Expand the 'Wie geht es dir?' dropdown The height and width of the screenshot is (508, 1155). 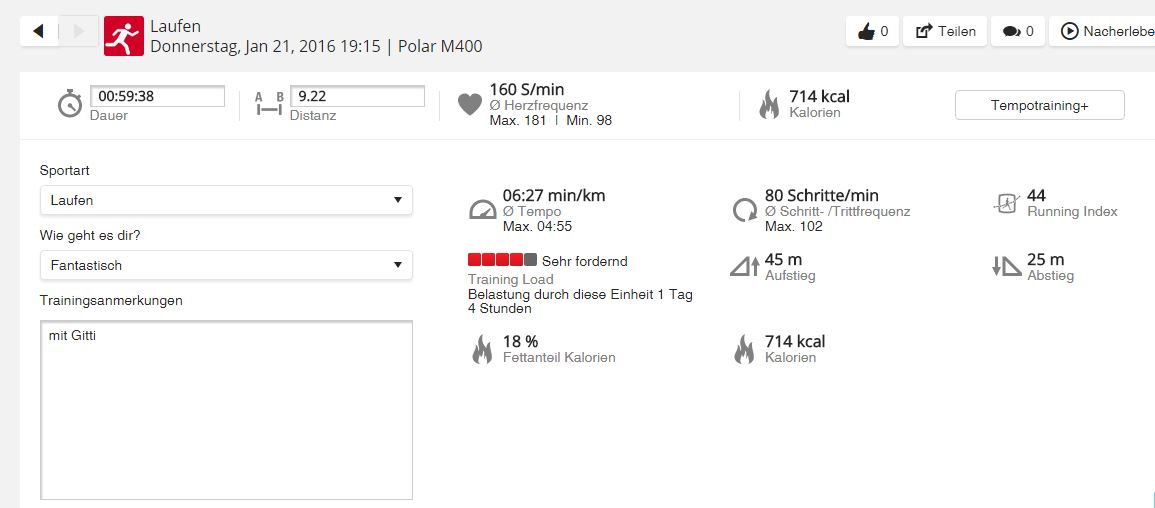tap(226, 265)
